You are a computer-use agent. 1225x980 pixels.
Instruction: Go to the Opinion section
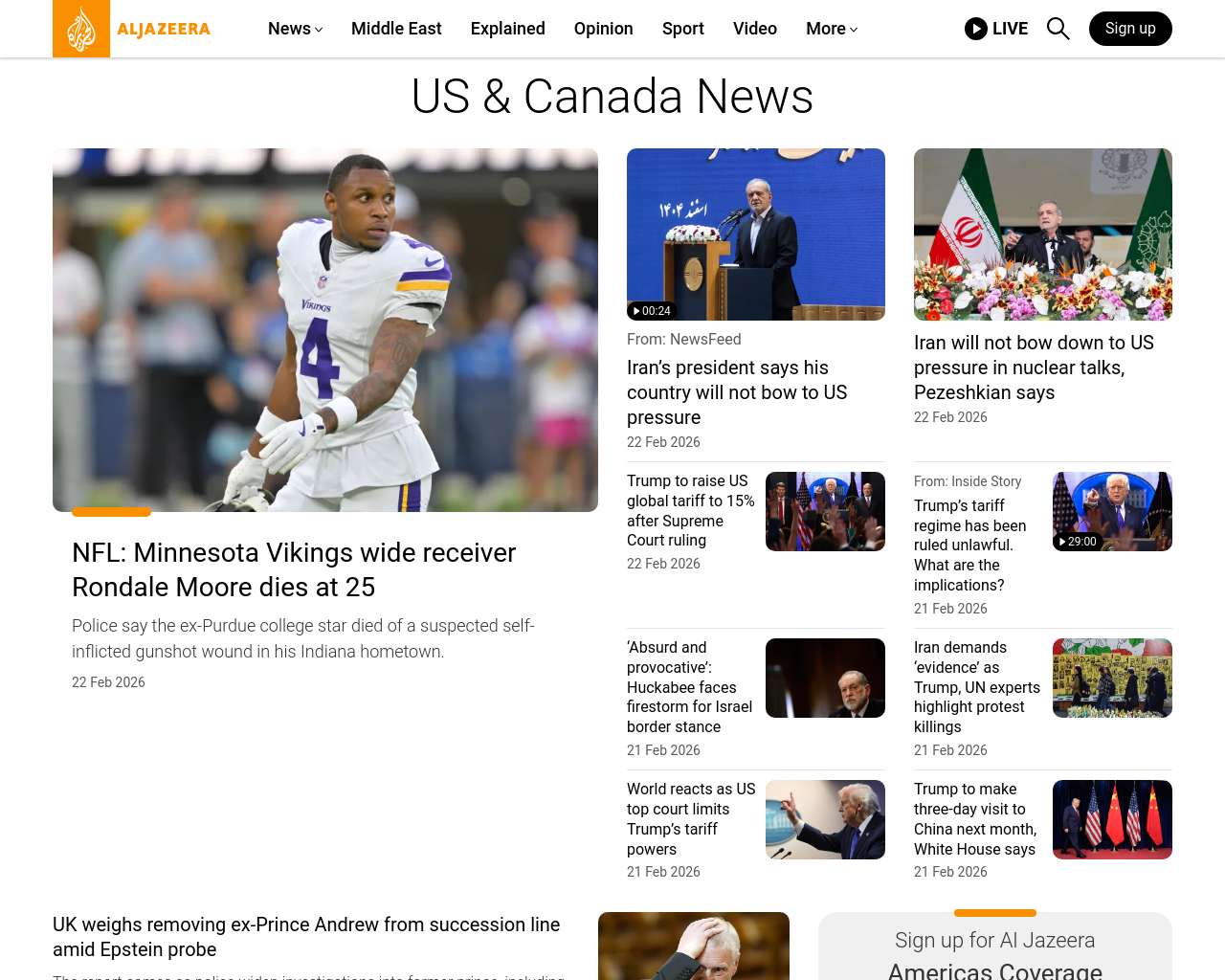click(x=603, y=29)
